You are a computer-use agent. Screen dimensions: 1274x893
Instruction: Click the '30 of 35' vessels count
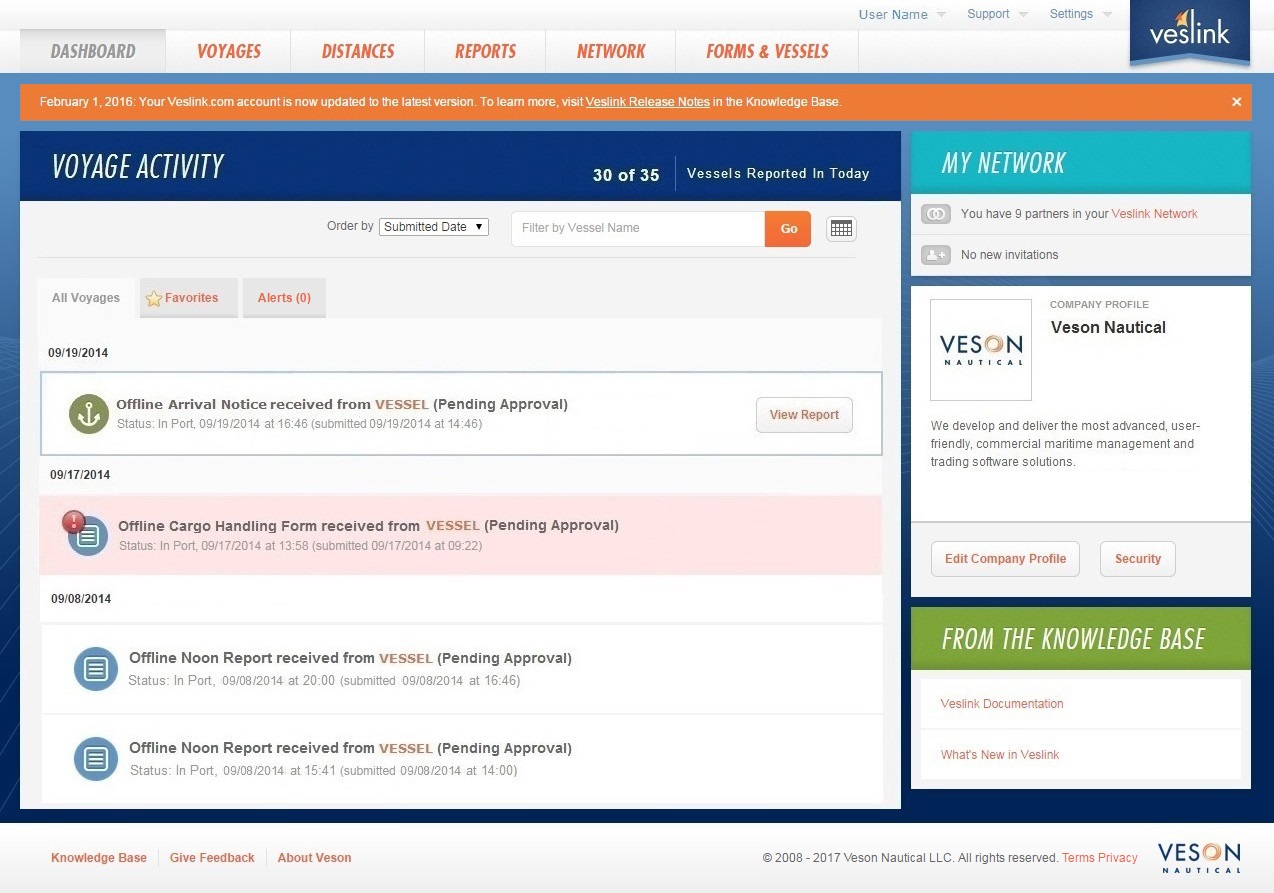[x=626, y=175]
